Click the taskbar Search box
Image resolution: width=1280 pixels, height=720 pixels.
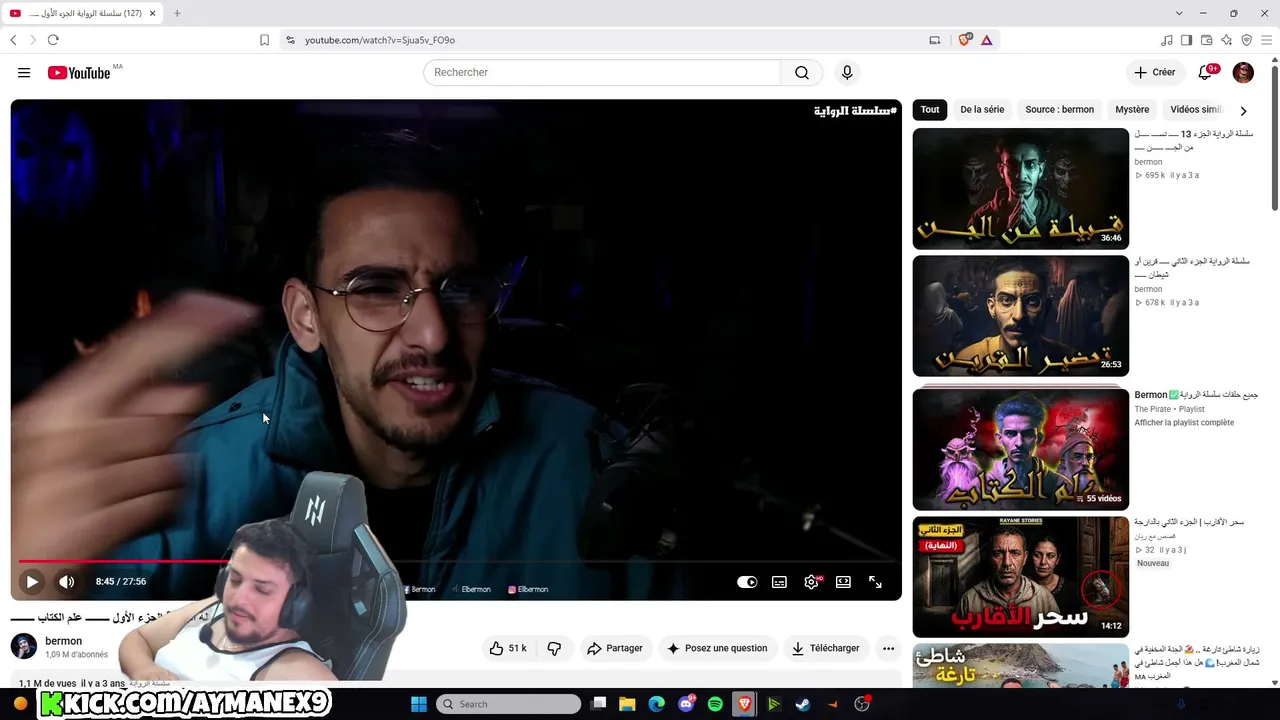pos(509,704)
